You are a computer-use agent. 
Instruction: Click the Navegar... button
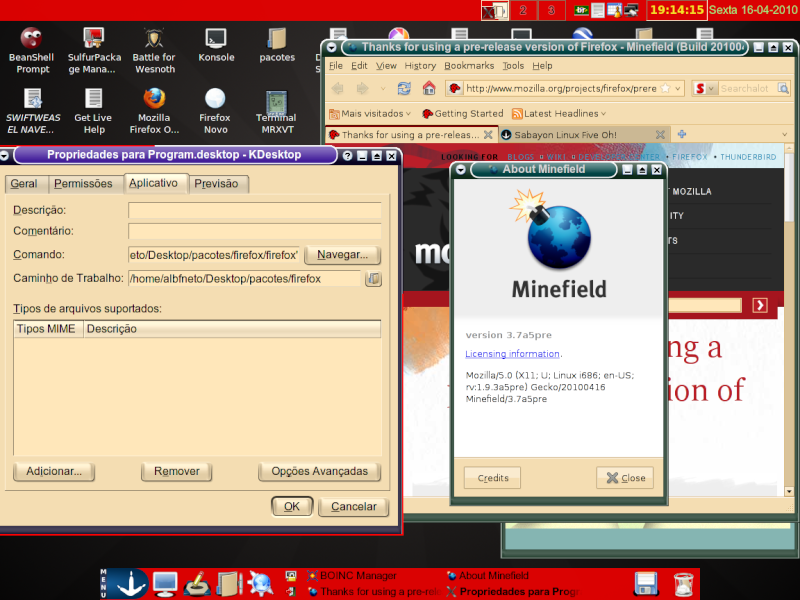[x=342, y=255]
